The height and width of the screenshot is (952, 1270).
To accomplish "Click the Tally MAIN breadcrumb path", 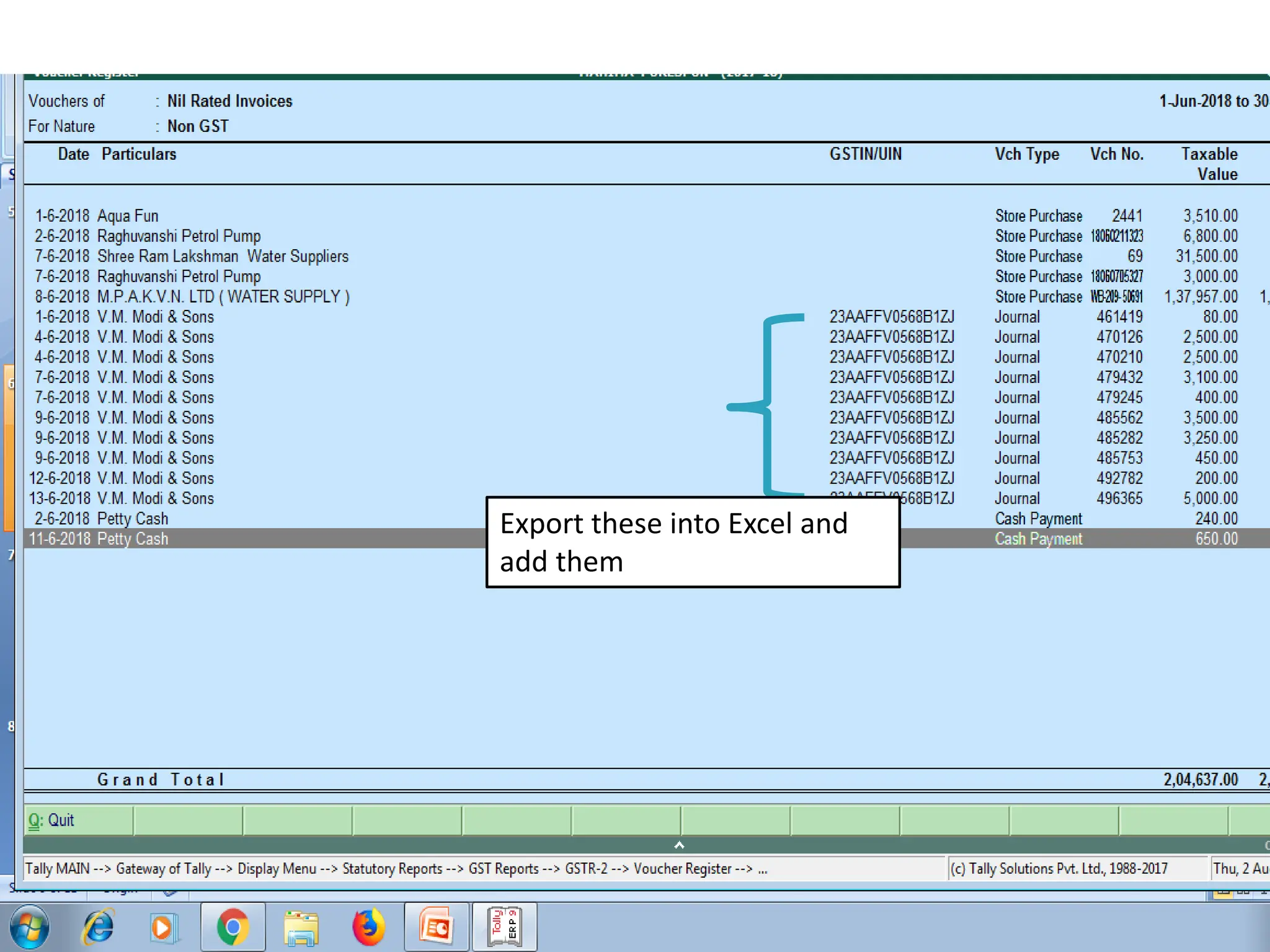I will point(397,869).
